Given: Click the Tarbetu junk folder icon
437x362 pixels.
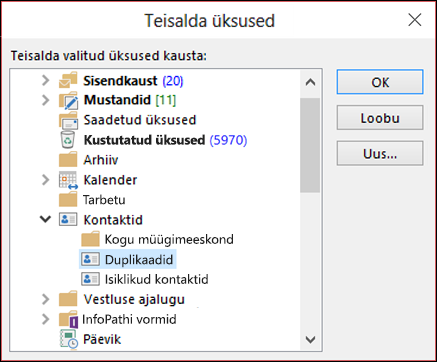Looking at the screenshot, I should coord(68,199).
